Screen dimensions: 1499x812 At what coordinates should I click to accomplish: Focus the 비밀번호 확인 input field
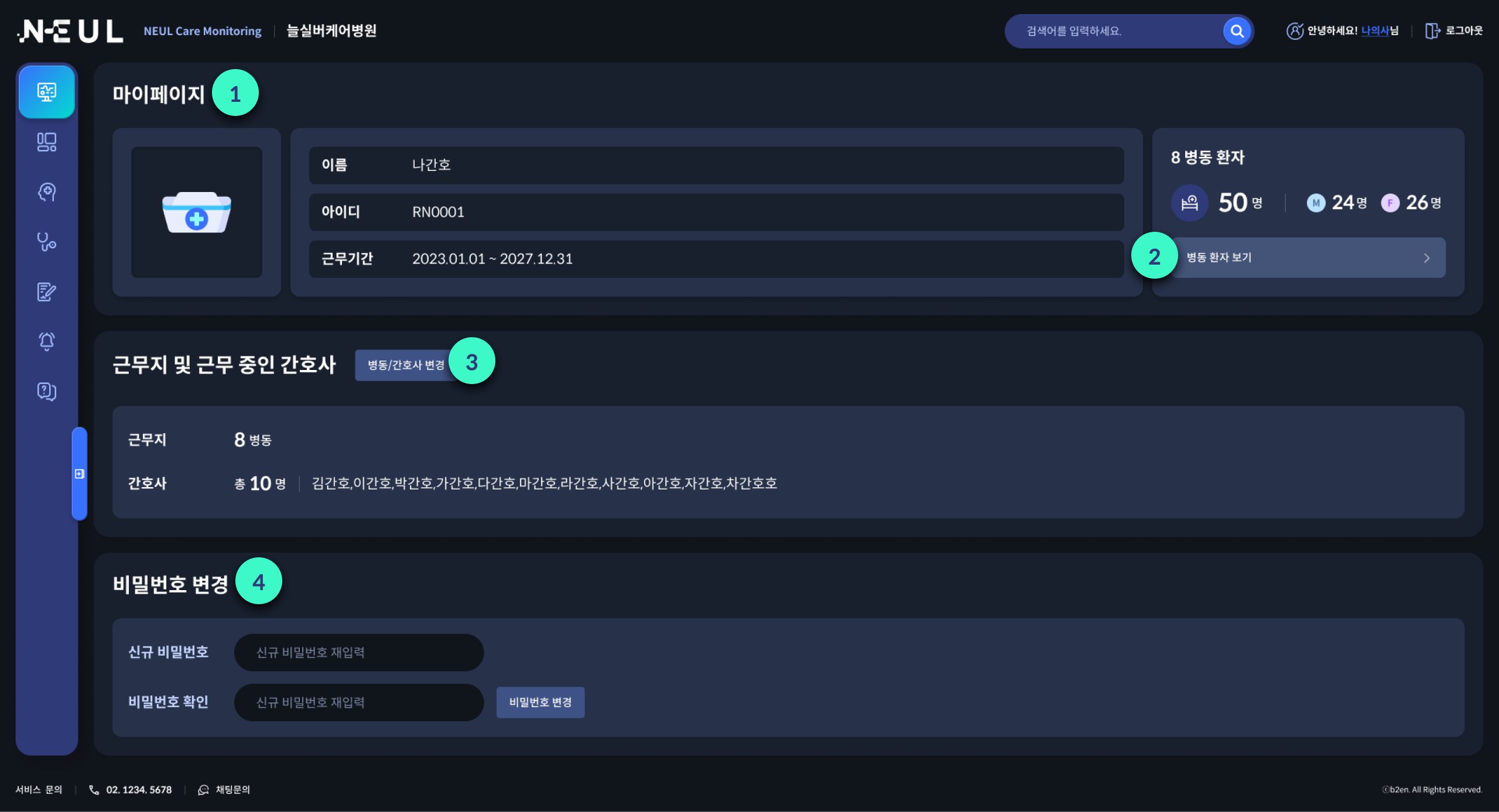tap(358, 702)
